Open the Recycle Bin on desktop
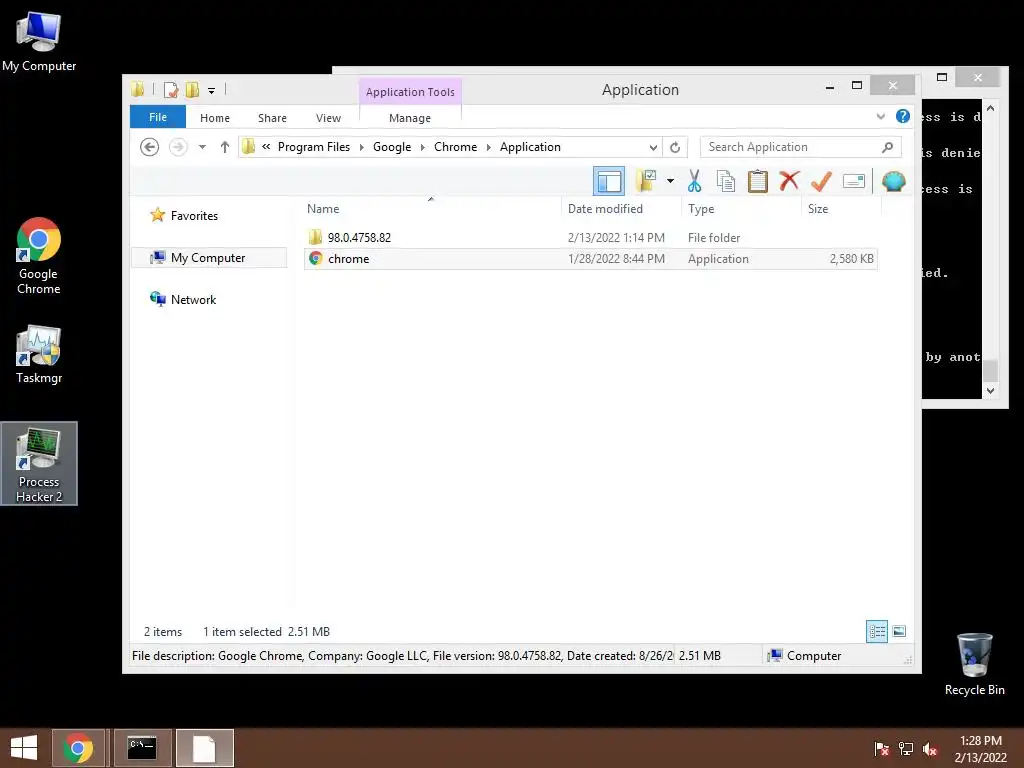Viewport: 1024px width, 768px height. [x=974, y=664]
